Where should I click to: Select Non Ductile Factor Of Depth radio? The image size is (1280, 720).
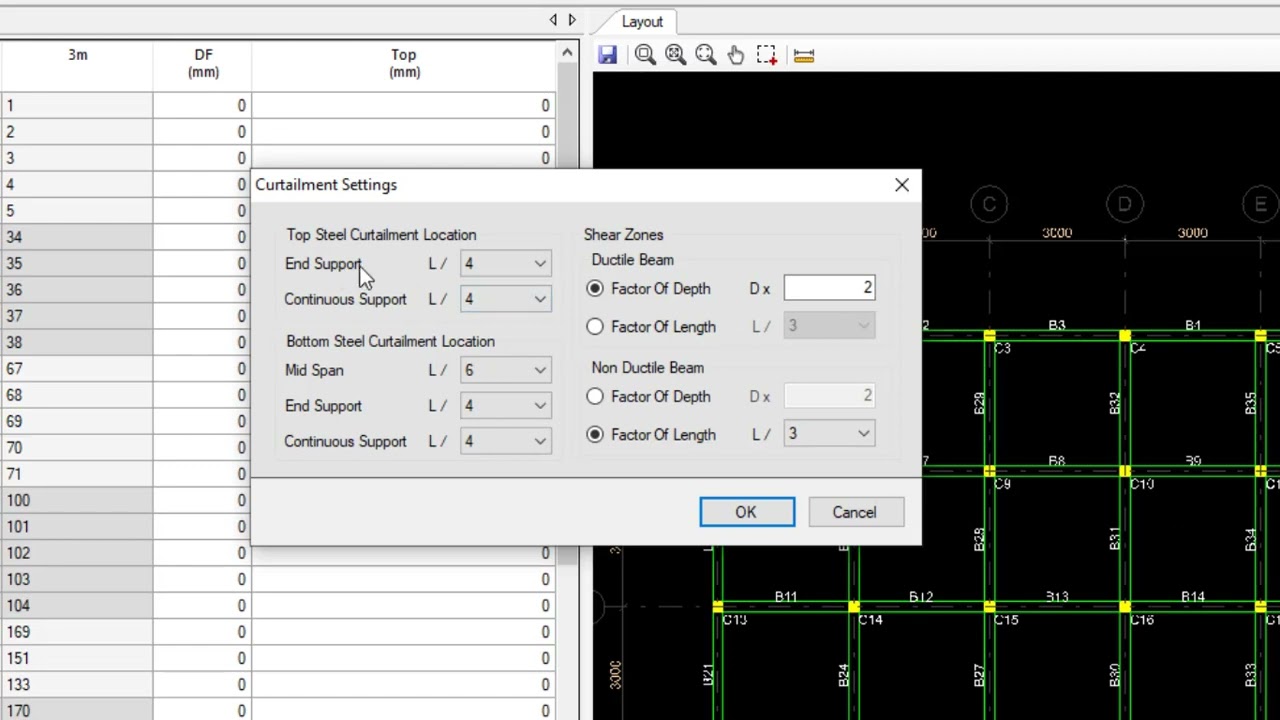click(x=595, y=397)
